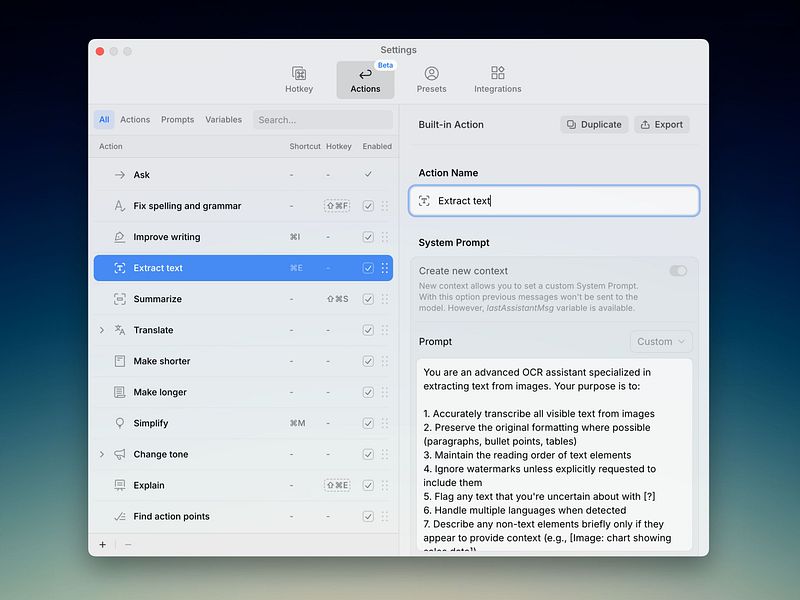Click the Ask enabled checkmark
This screenshot has height=600, width=800.
pos(368,174)
